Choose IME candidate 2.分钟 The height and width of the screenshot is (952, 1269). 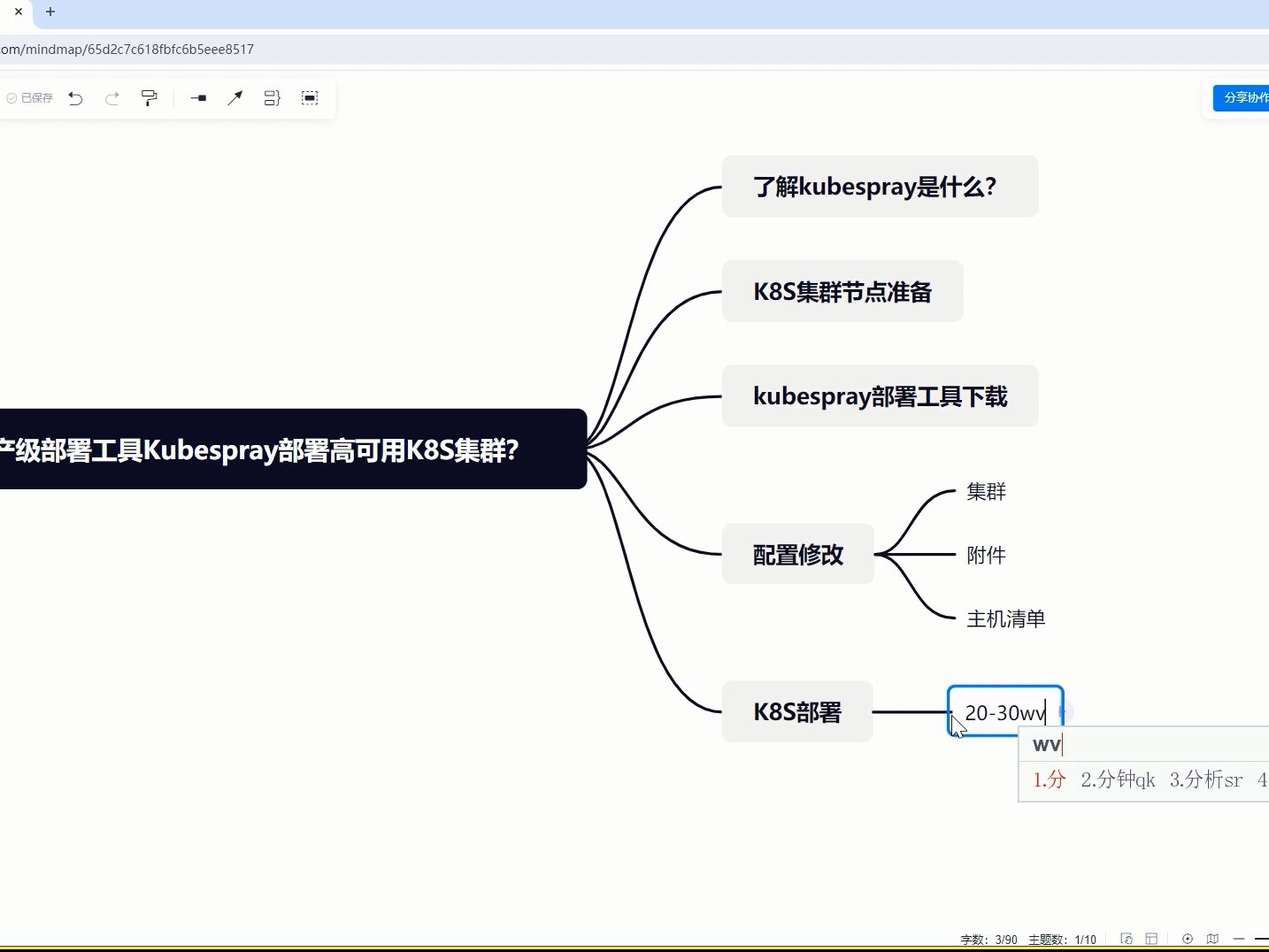tap(1118, 779)
